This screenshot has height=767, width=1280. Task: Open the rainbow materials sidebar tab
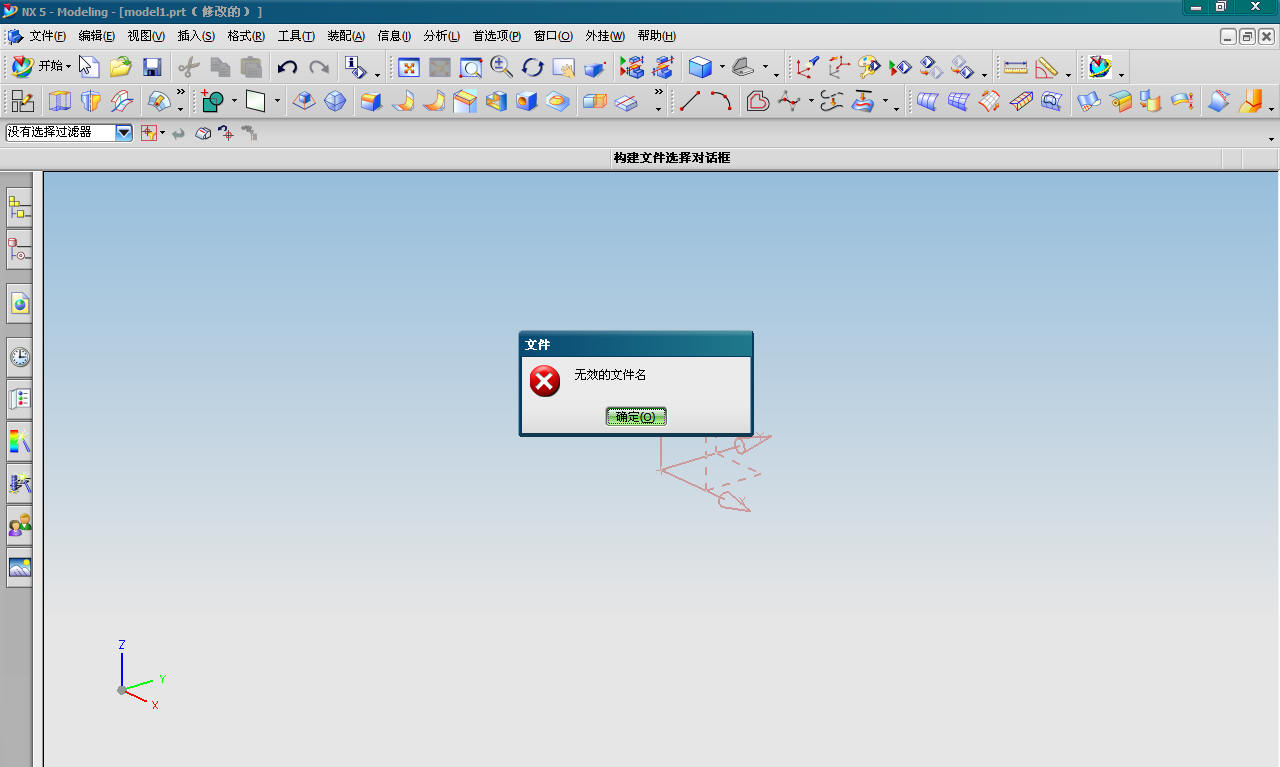pos(19,441)
